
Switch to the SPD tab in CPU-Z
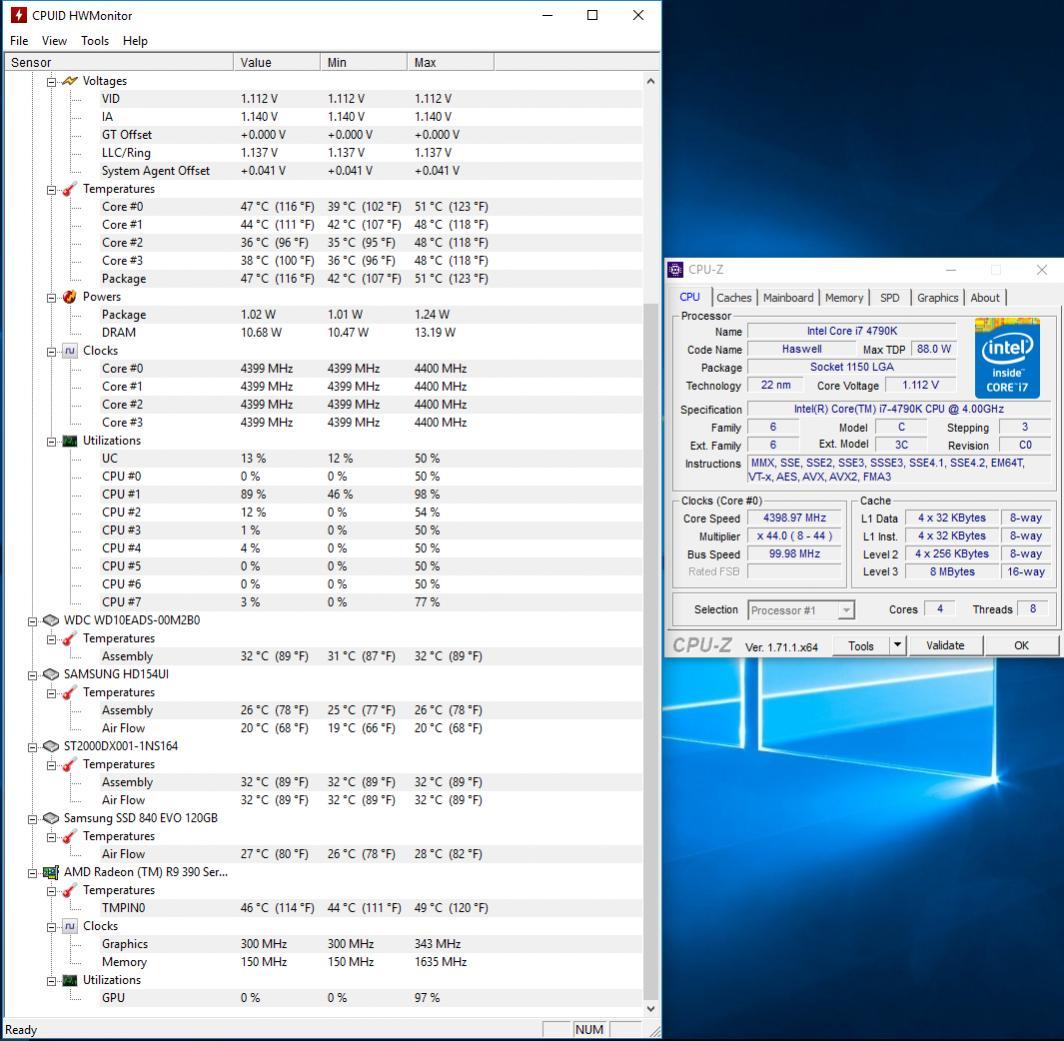(890, 297)
